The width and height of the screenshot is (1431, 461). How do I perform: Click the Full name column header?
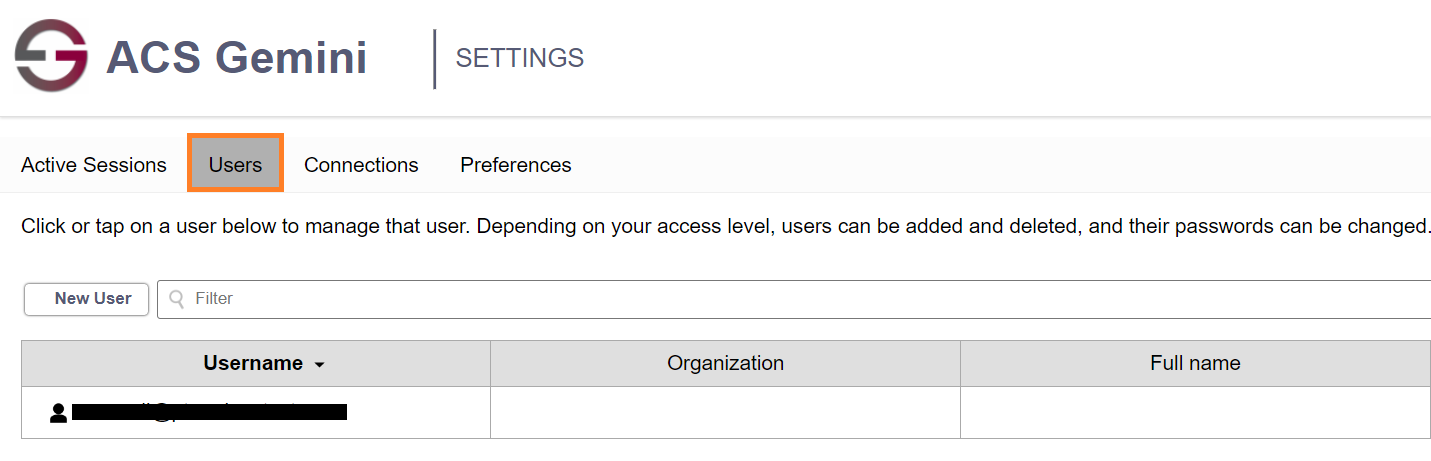tap(1195, 364)
